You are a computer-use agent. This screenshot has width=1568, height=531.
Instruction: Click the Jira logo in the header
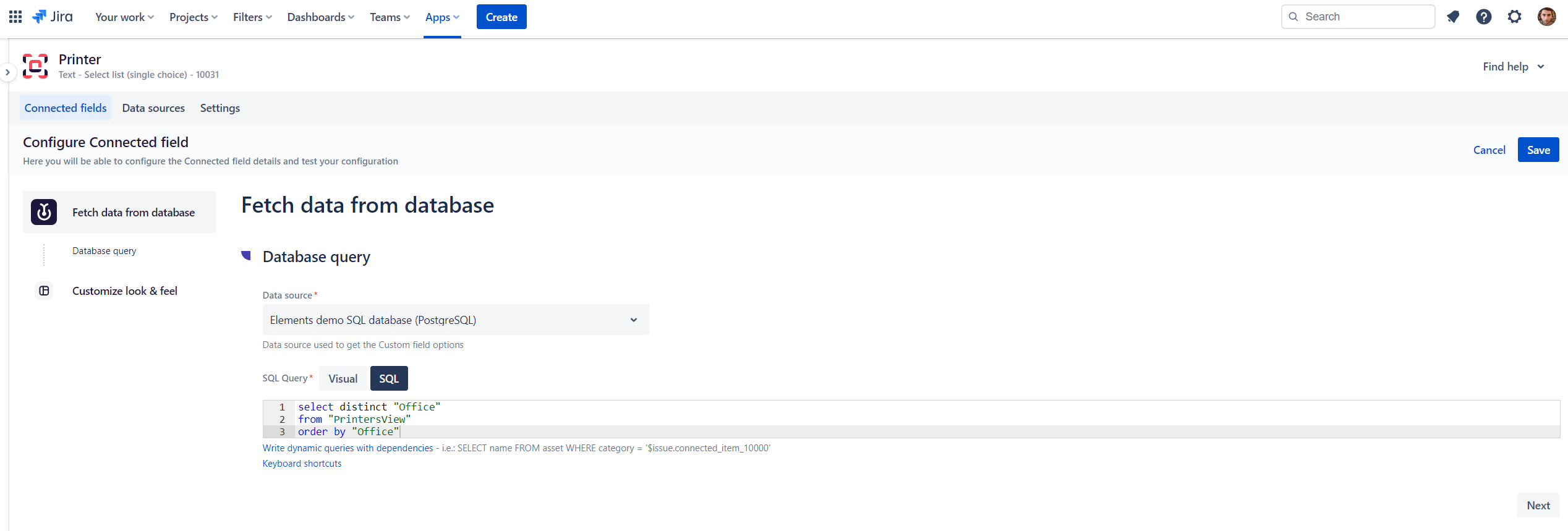click(x=53, y=17)
